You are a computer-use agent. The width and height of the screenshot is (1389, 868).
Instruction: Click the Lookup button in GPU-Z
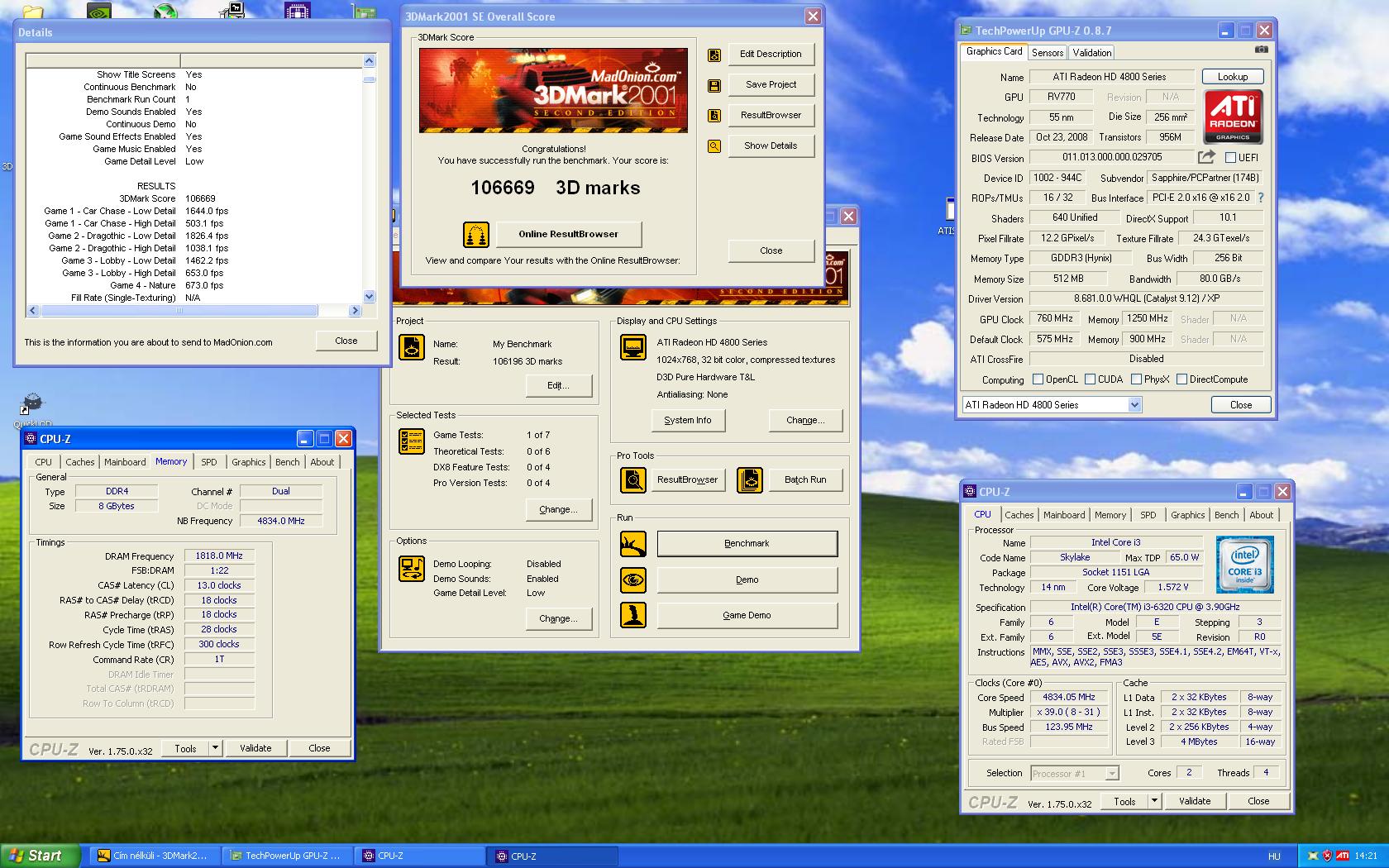[1233, 77]
